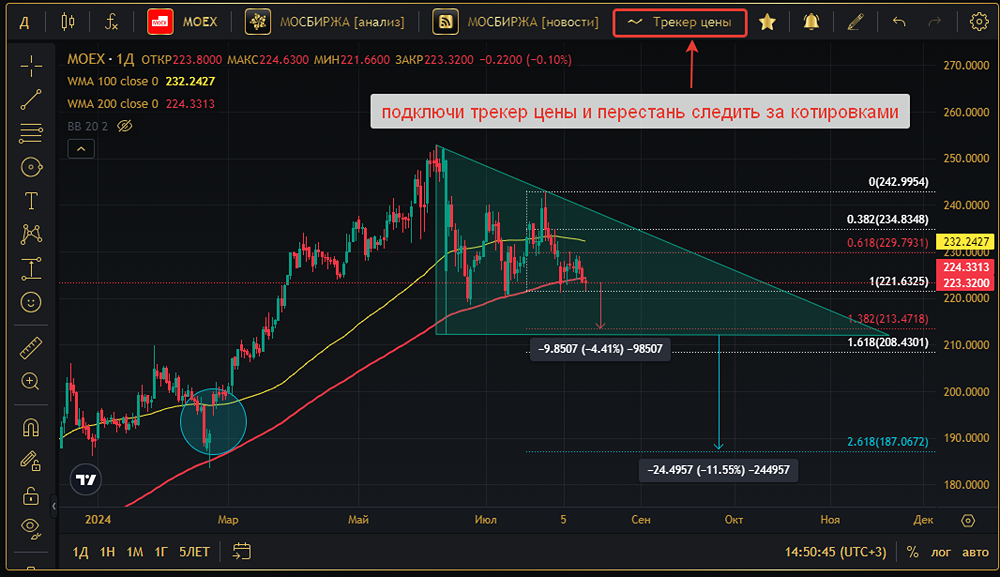Lock all drawing tools

31,495
